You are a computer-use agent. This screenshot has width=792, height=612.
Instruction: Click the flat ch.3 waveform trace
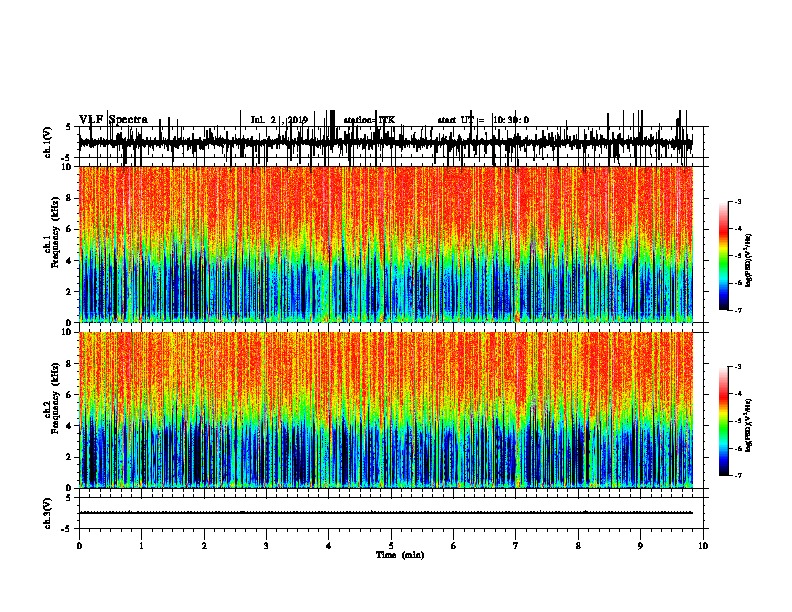pyautogui.click(x=386, y=513)
